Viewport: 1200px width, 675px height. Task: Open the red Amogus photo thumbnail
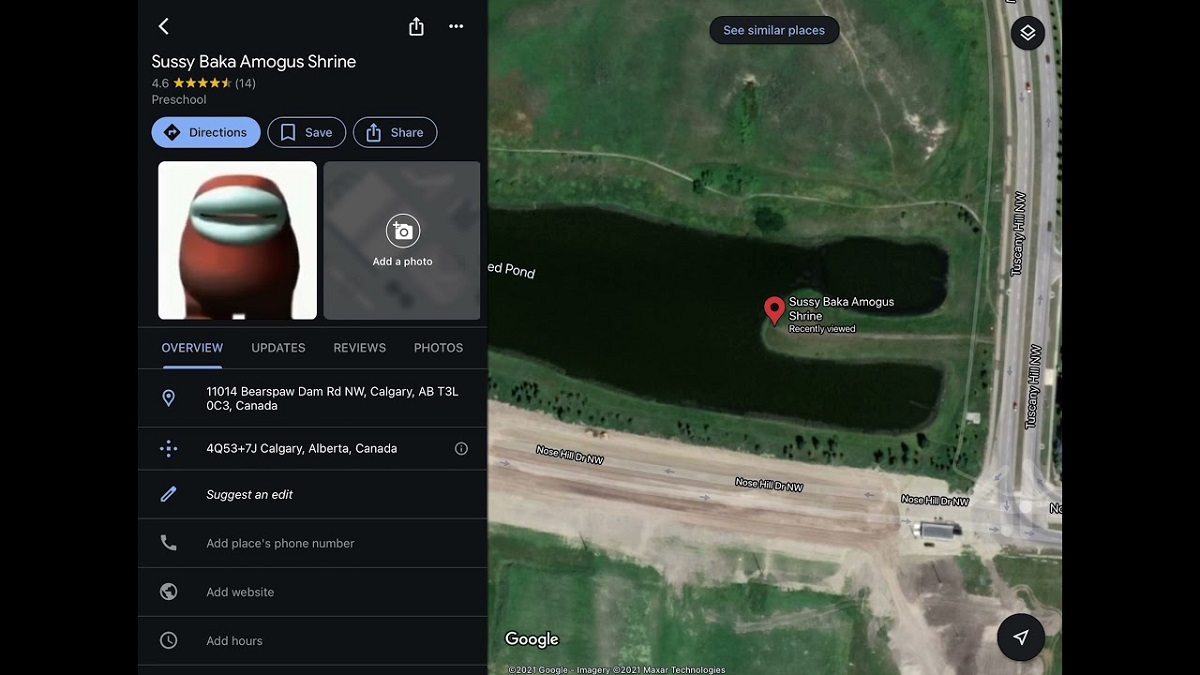(x=238, y=241)
